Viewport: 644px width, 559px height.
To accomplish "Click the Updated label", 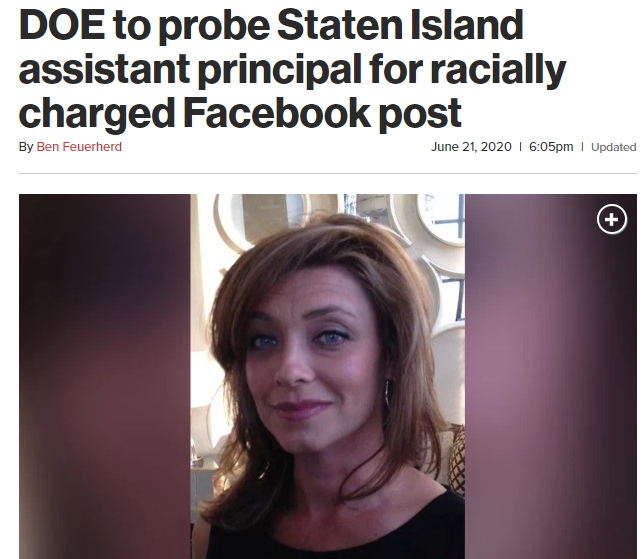I will pyautogui.click(x=614, y=147).
